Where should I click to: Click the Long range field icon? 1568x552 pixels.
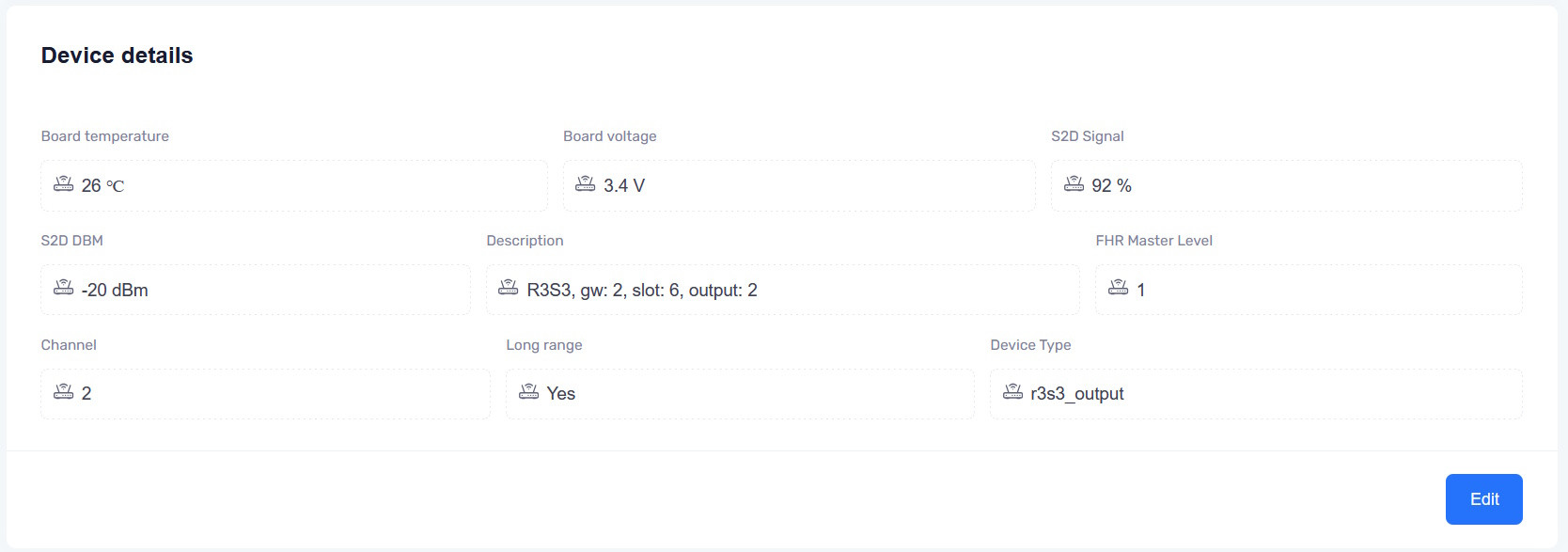click(528, 392)
